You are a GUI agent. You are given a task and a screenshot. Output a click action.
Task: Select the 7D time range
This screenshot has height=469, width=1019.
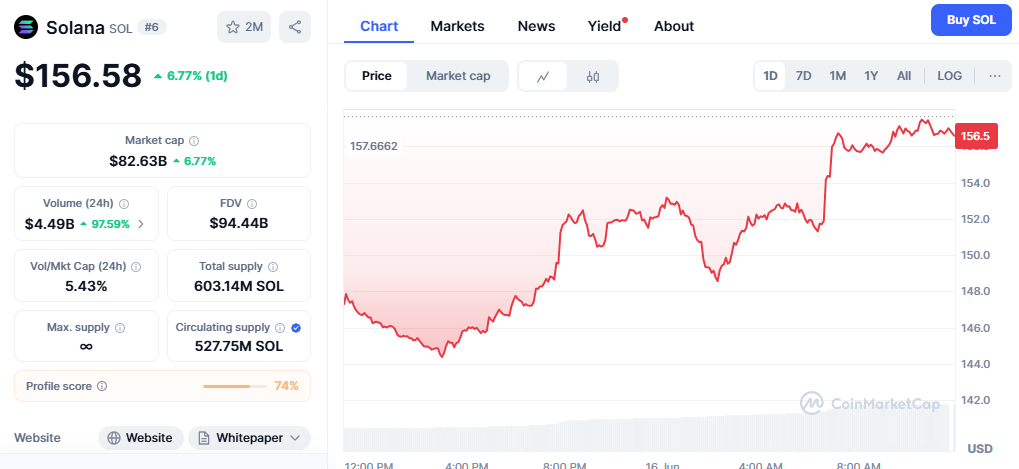pos(804,76)
